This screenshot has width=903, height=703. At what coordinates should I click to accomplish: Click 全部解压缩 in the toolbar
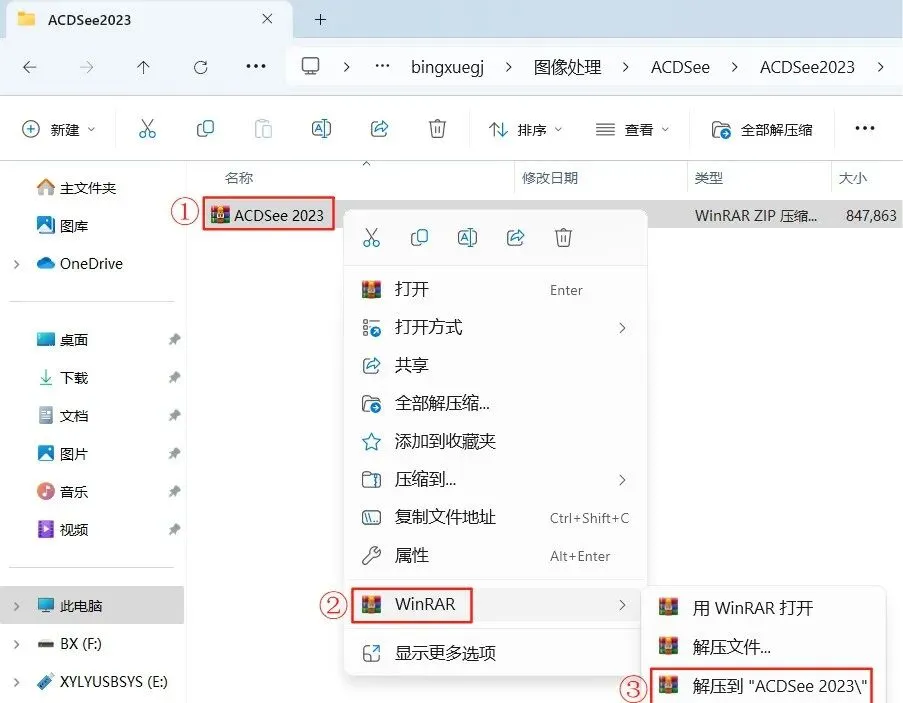coord(762,130)
